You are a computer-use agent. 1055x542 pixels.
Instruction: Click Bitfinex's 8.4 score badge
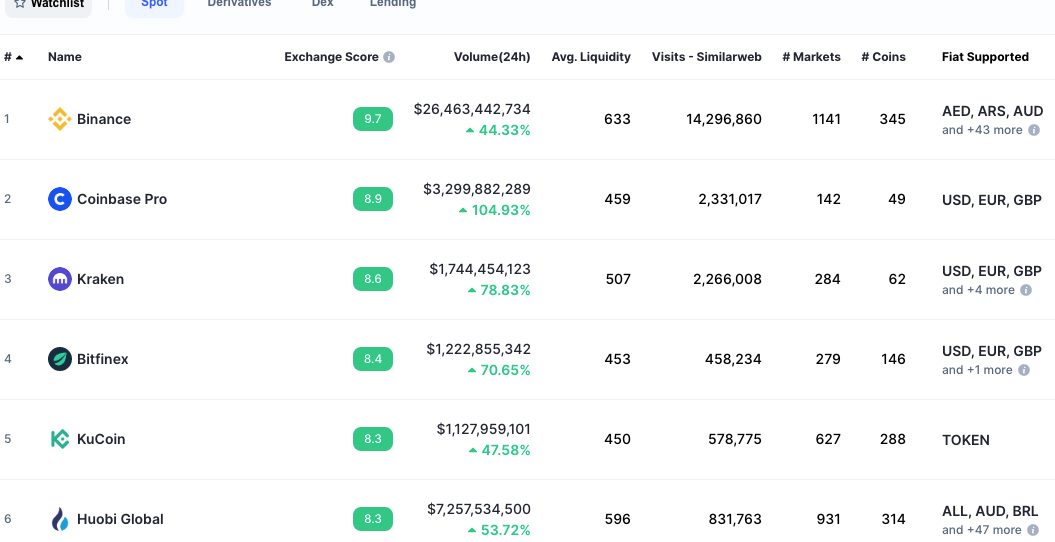373,359
